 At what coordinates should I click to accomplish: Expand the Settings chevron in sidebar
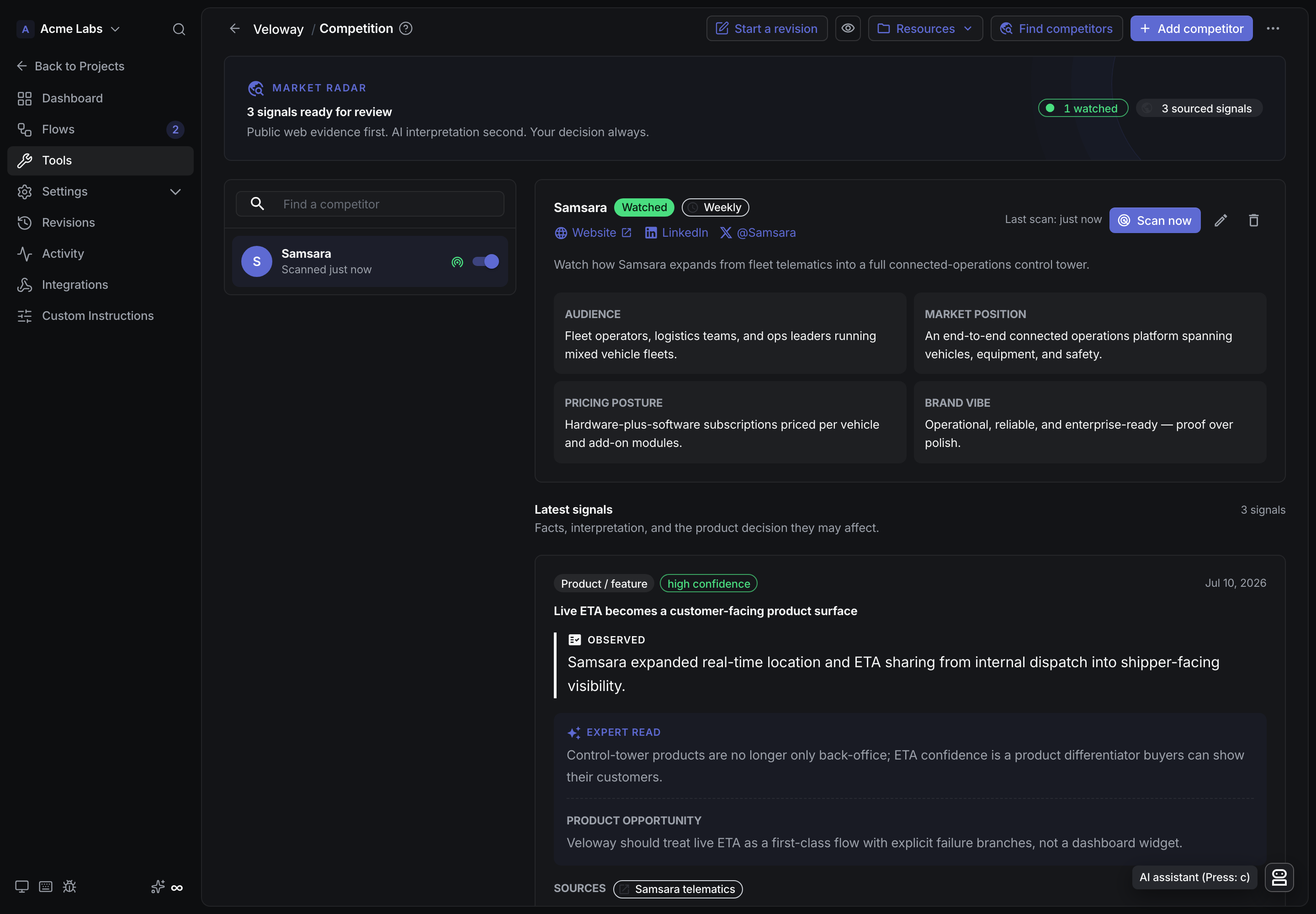click(x=175, y=191)
